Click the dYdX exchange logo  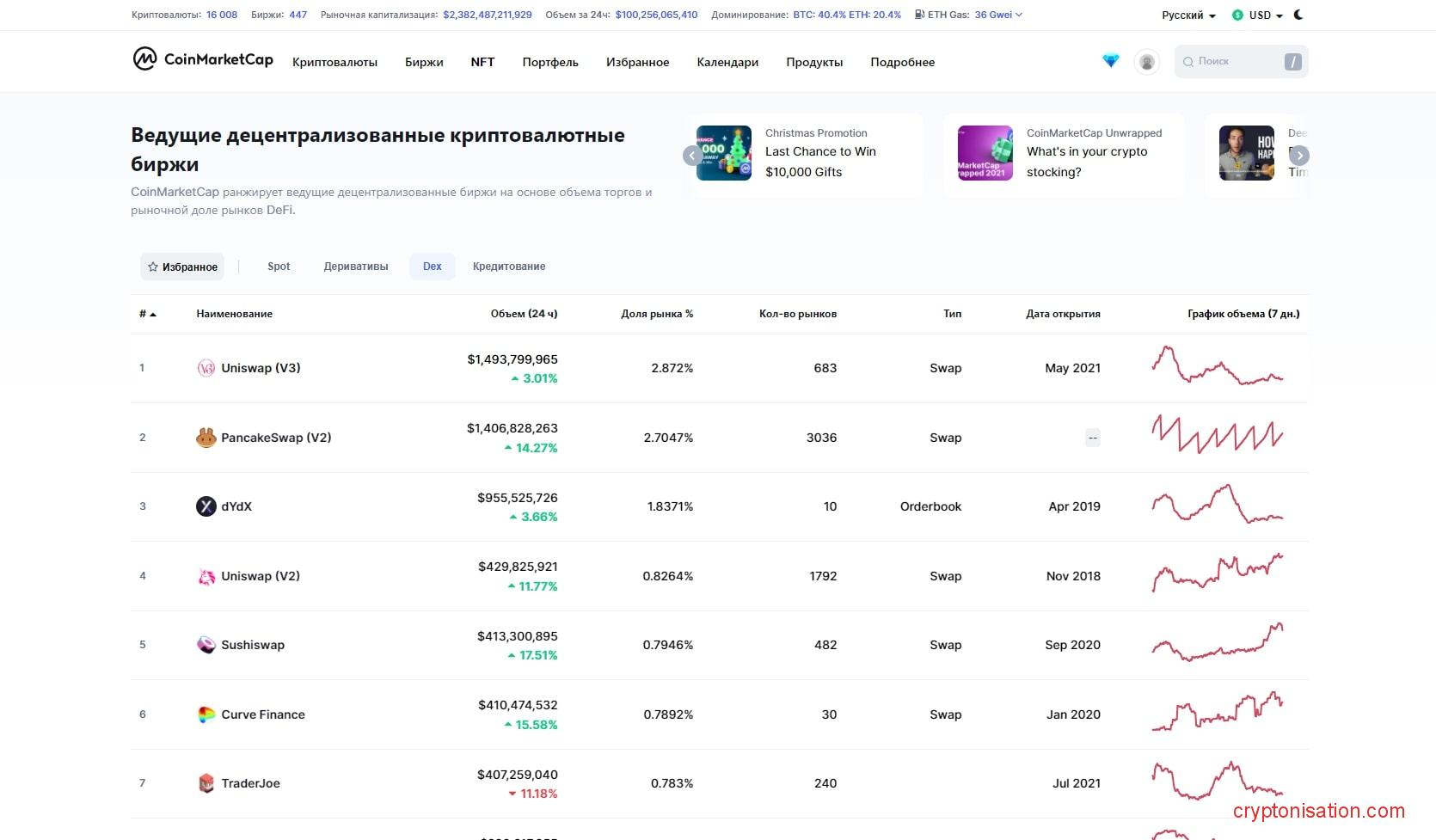206,506
